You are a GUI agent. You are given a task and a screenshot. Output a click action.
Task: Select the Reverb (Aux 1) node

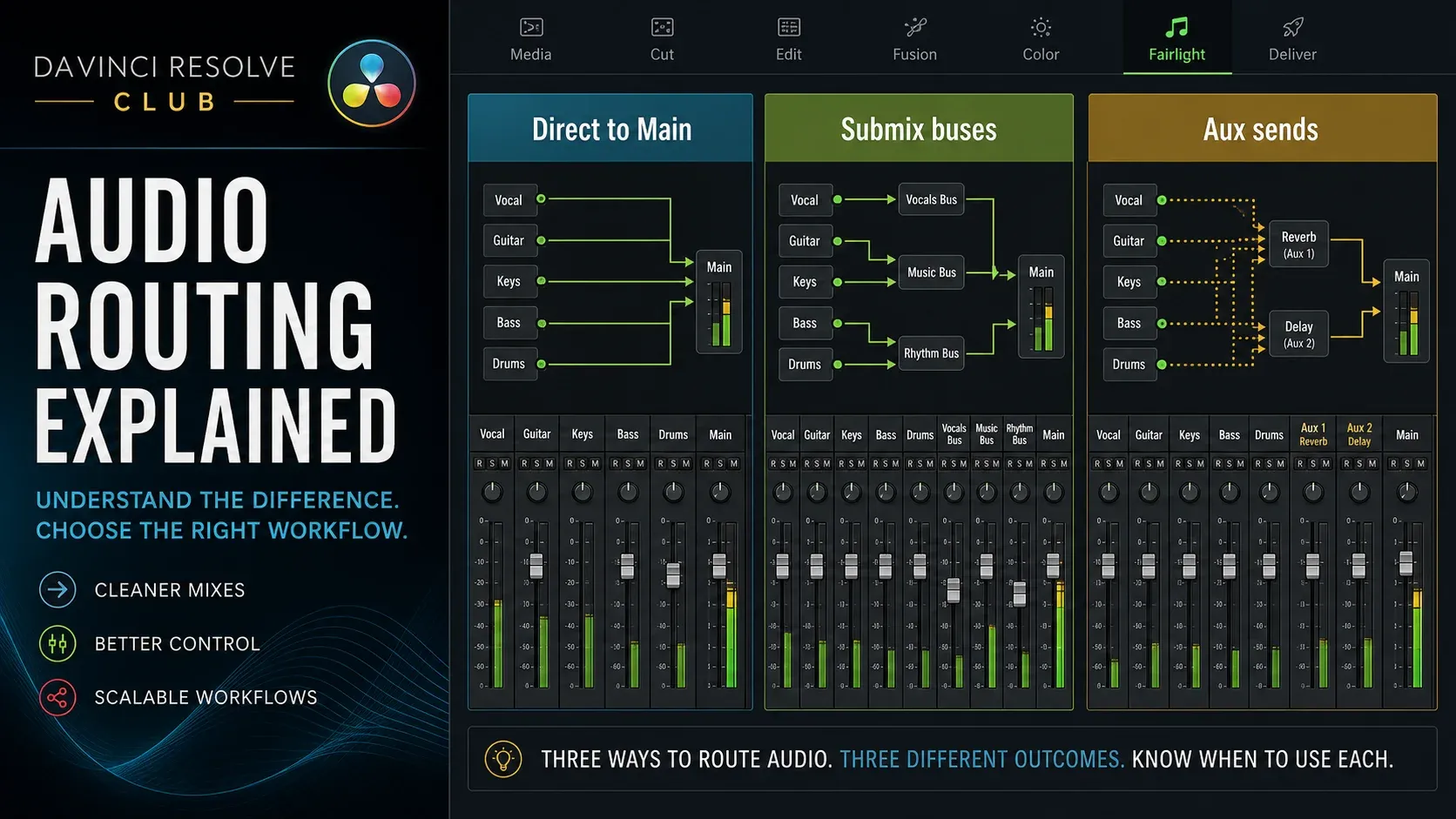(x=1298, y=245)
